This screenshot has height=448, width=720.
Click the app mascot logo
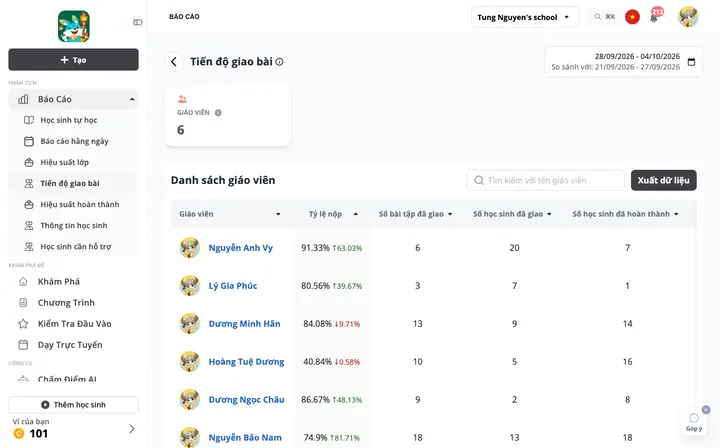(73, 27)
